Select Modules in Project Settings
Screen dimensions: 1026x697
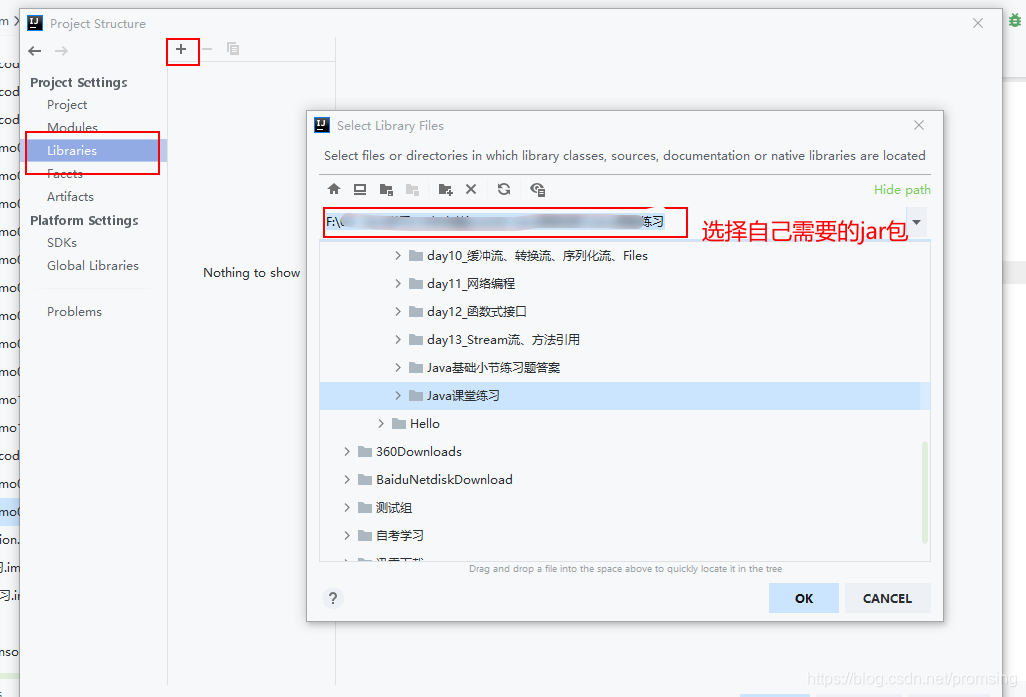pyautogui.click(x=72, y=127)
